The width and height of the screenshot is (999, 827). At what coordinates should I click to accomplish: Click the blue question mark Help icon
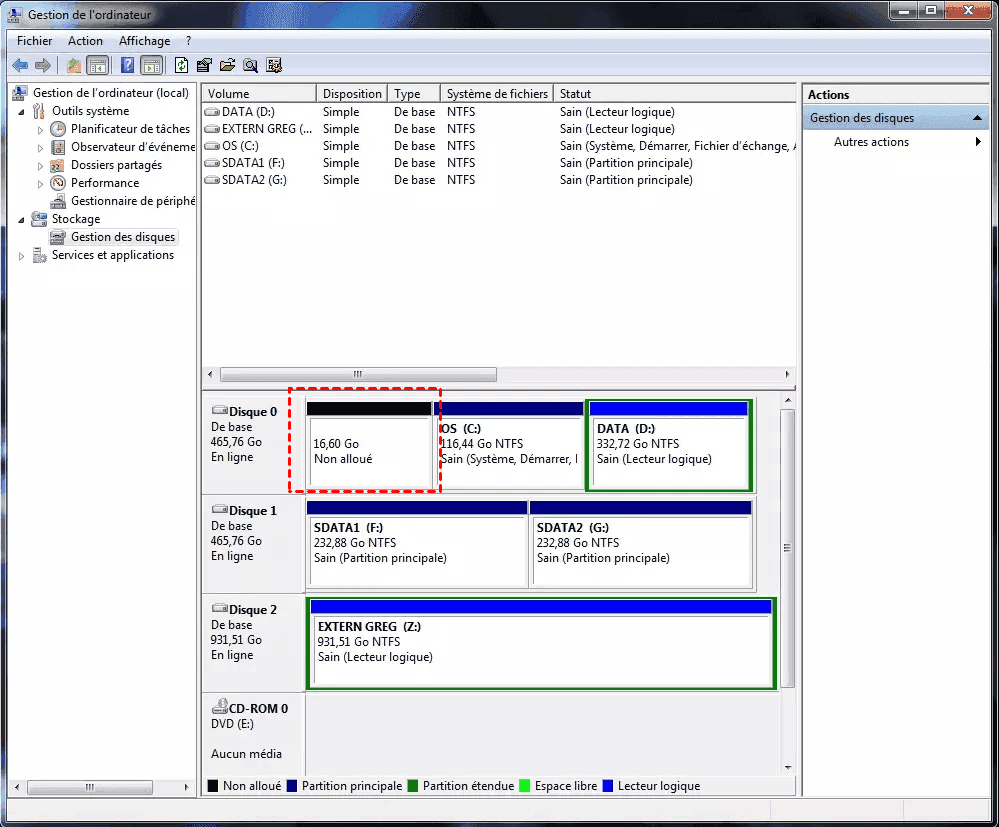(x=127, y=66)
